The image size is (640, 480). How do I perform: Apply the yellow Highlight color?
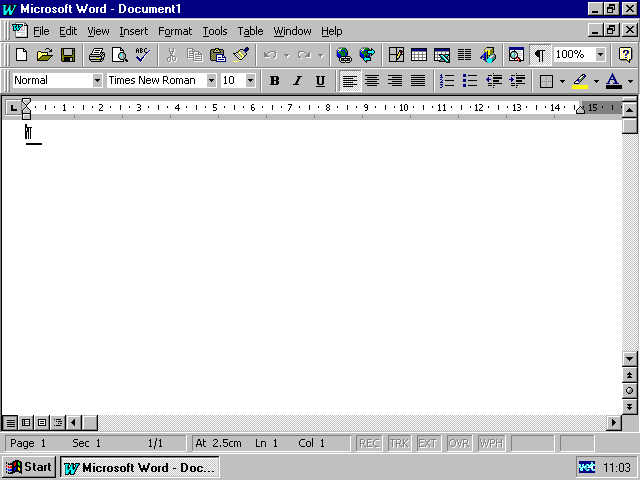[580, 81]
